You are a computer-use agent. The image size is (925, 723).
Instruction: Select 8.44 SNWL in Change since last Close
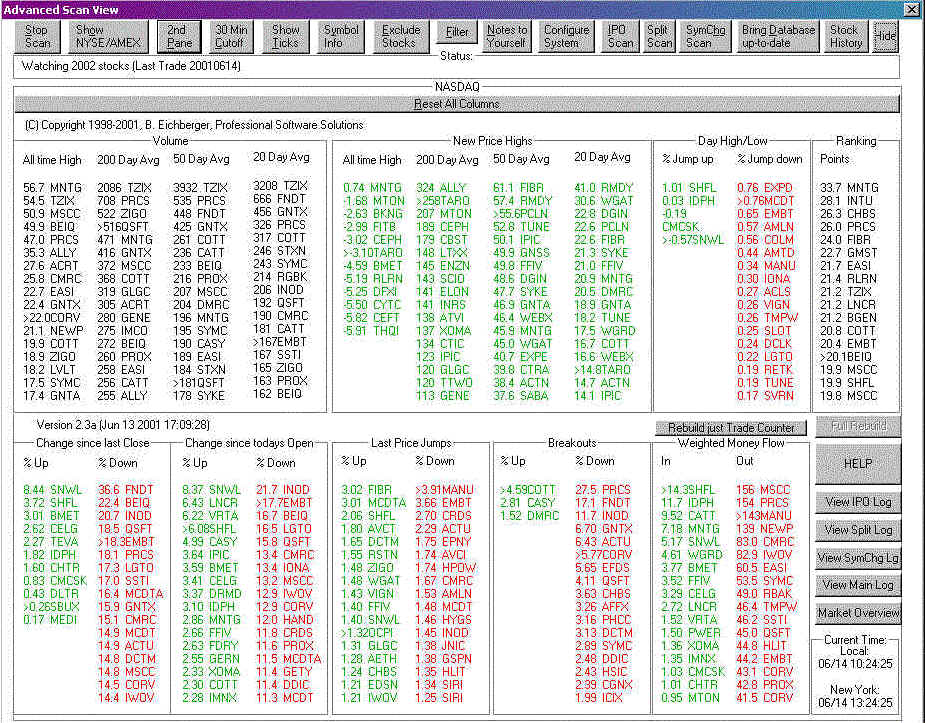click(x=53, y=489)
